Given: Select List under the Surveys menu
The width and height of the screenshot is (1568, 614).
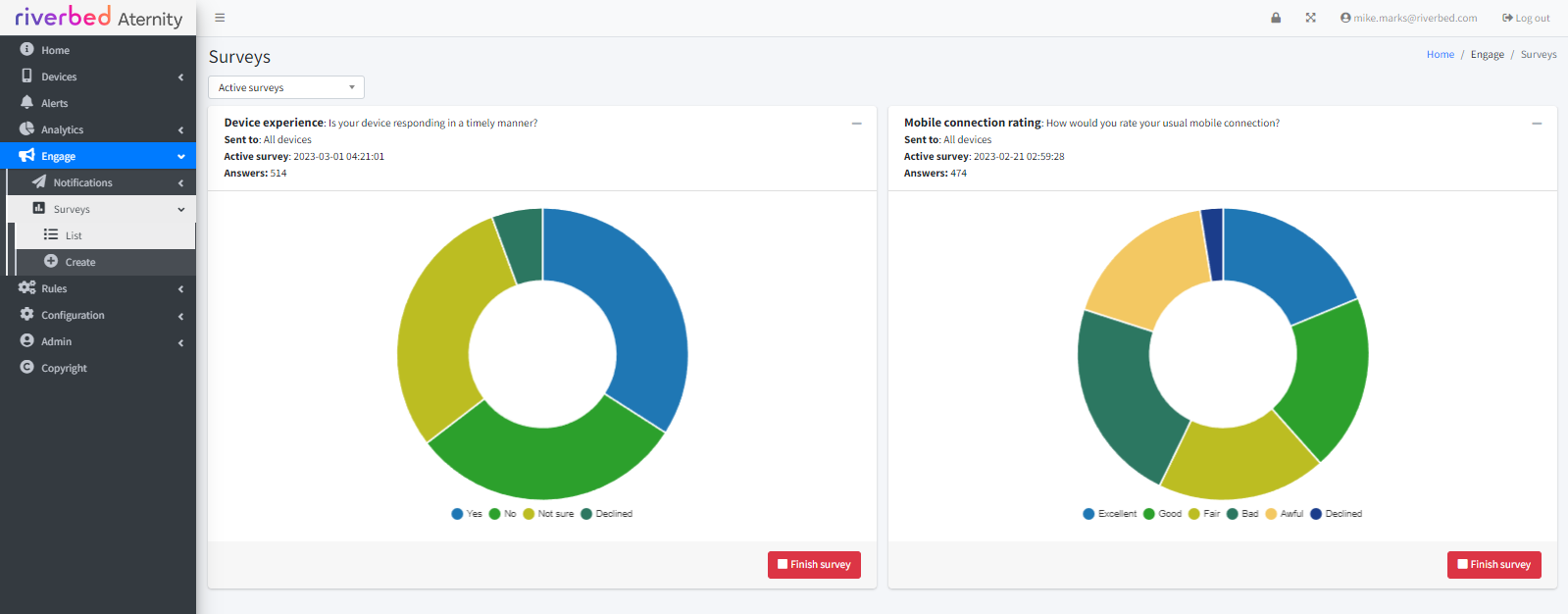Looking at the screenshot, I should [x=74, y=235].
